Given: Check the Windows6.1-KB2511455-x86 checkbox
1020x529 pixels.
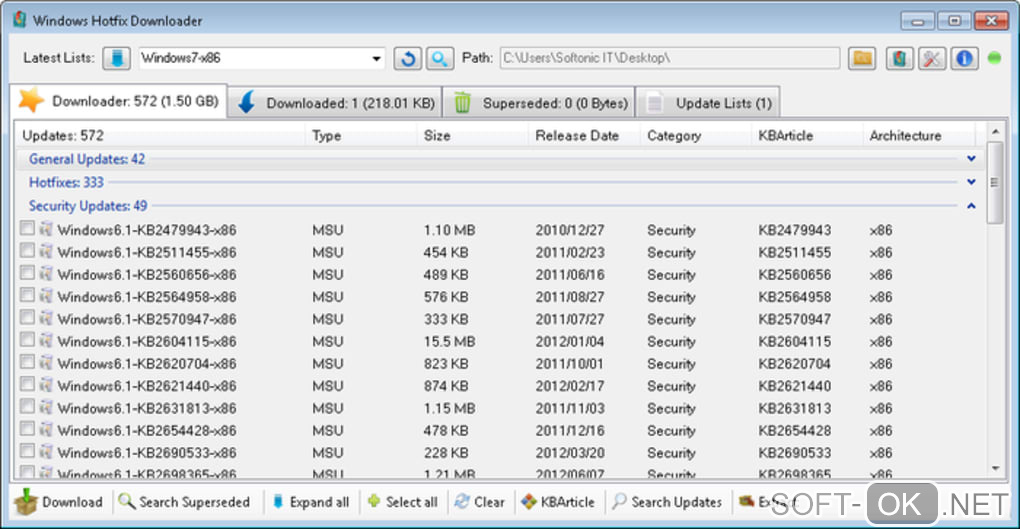Looking at the screenshot, I should coord(27,250).
